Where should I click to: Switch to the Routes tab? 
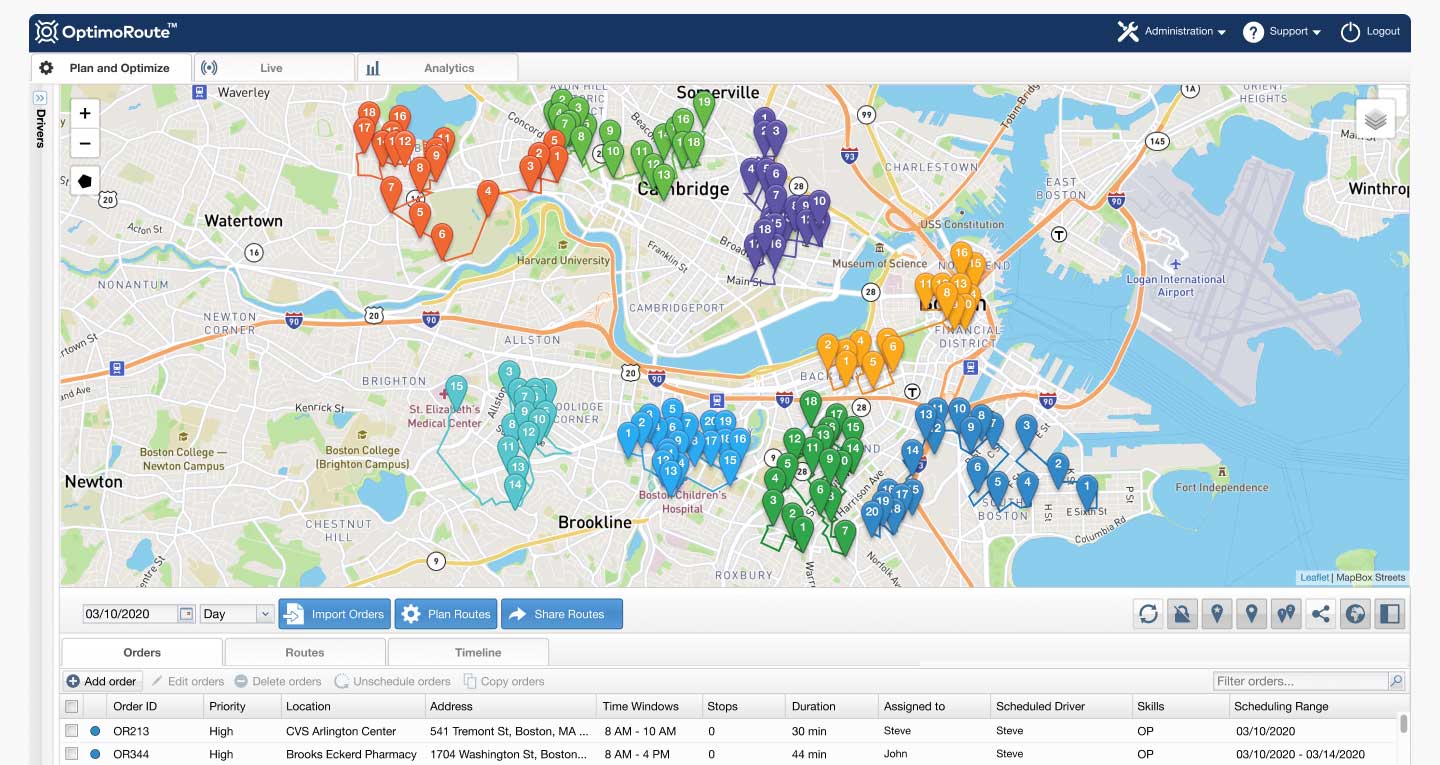[x=304, y=652]
